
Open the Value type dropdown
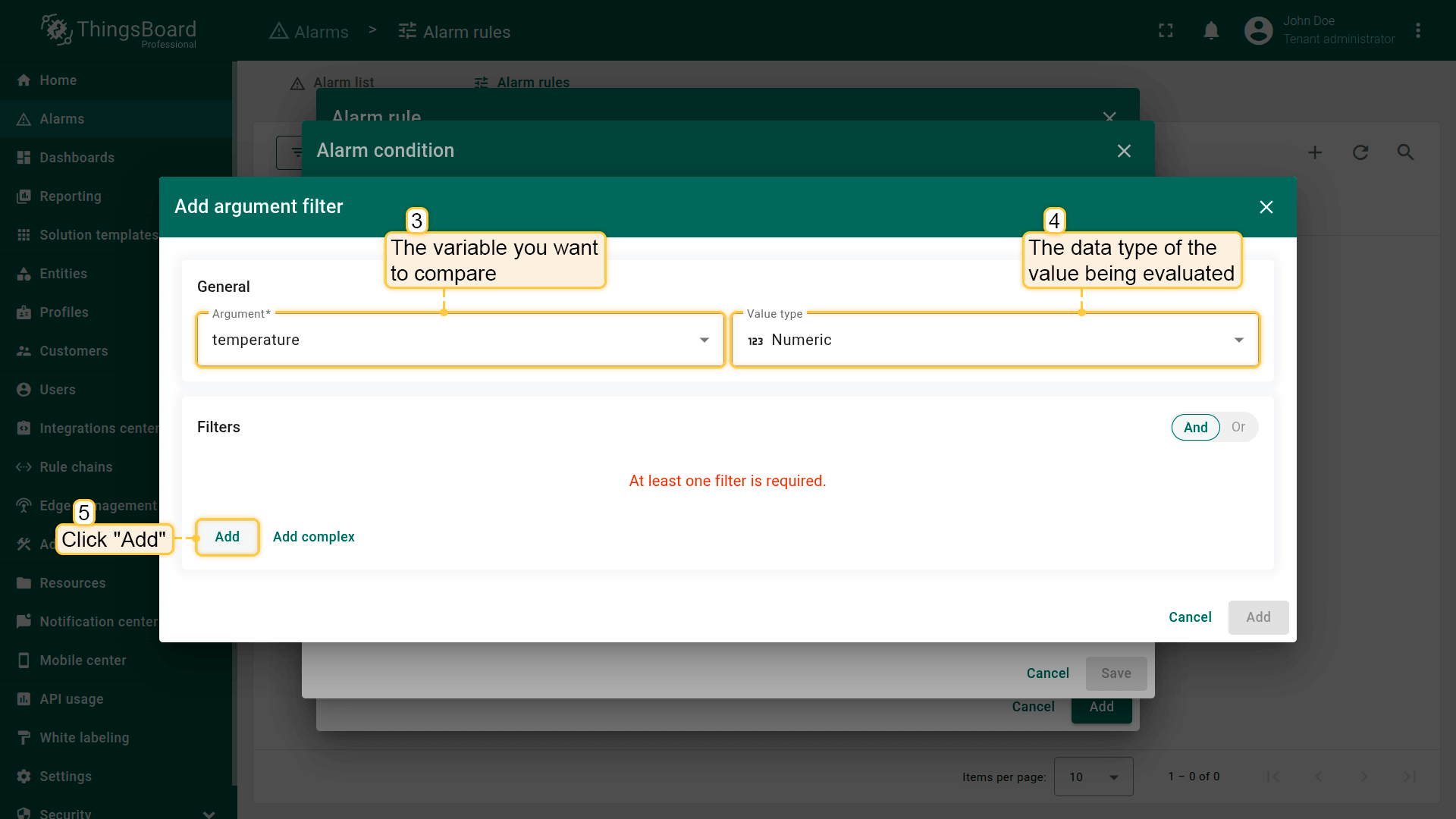click(x=994, y=340)
